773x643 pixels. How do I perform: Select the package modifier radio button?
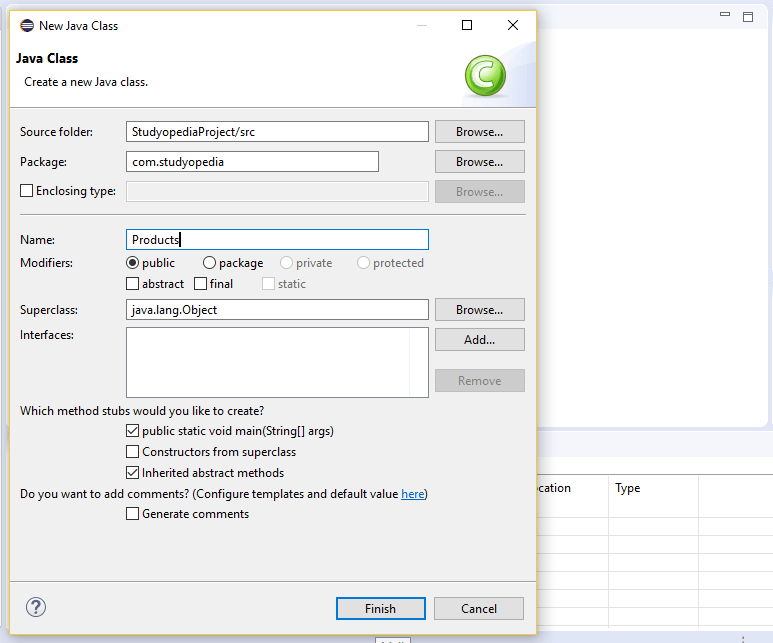(209, 263)
